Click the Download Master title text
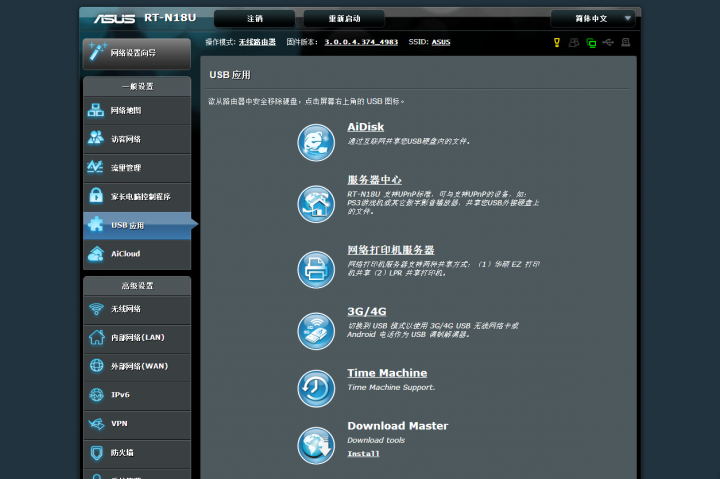This screenshot has width=720, height=479. point(398,426)
